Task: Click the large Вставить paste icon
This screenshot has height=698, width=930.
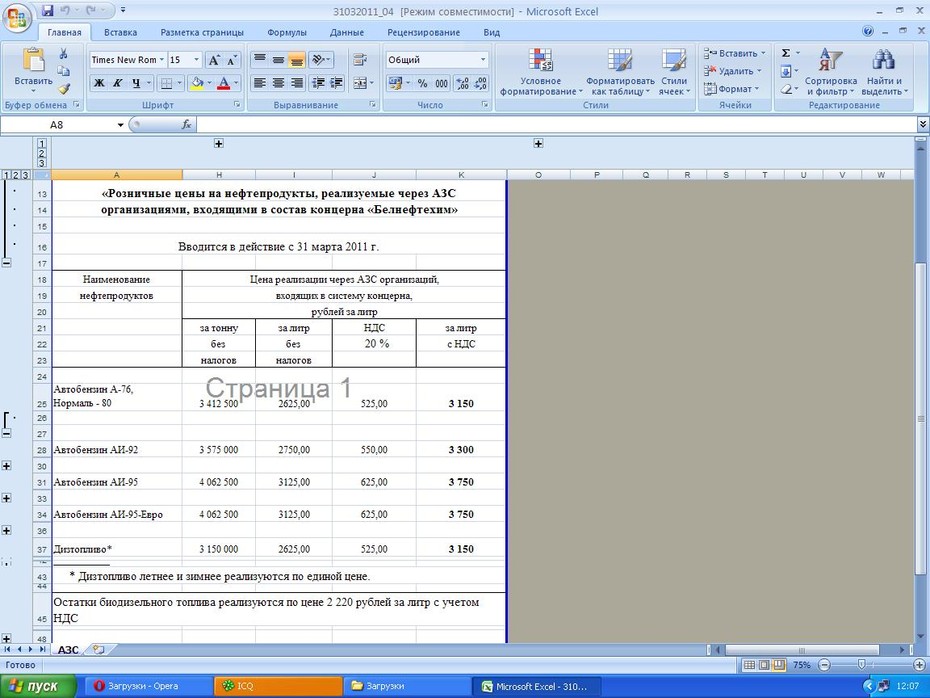Action: pos(33,61)
